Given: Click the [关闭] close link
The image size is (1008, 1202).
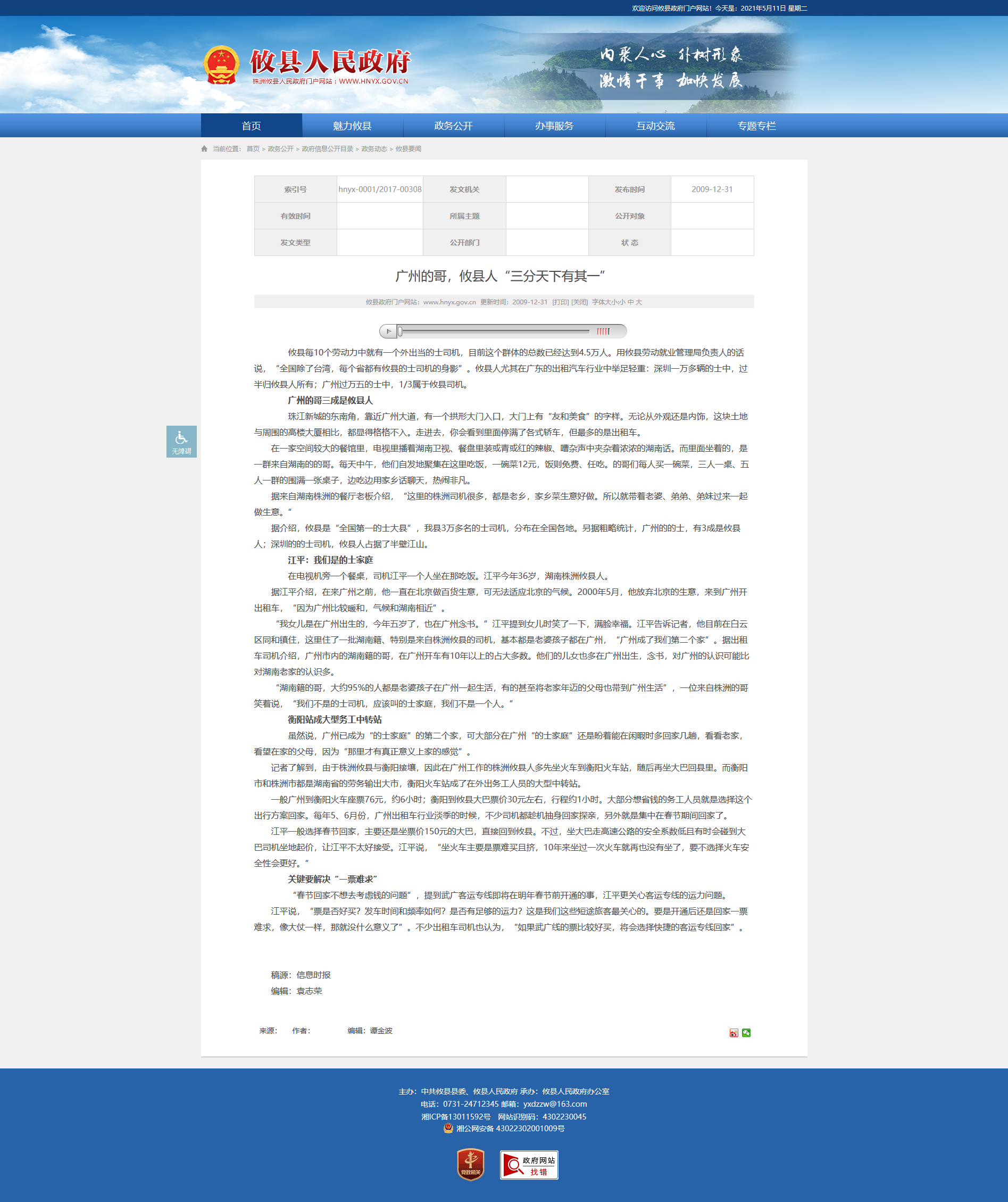Looking at the screenshot, I should click(x=579, y=302).
